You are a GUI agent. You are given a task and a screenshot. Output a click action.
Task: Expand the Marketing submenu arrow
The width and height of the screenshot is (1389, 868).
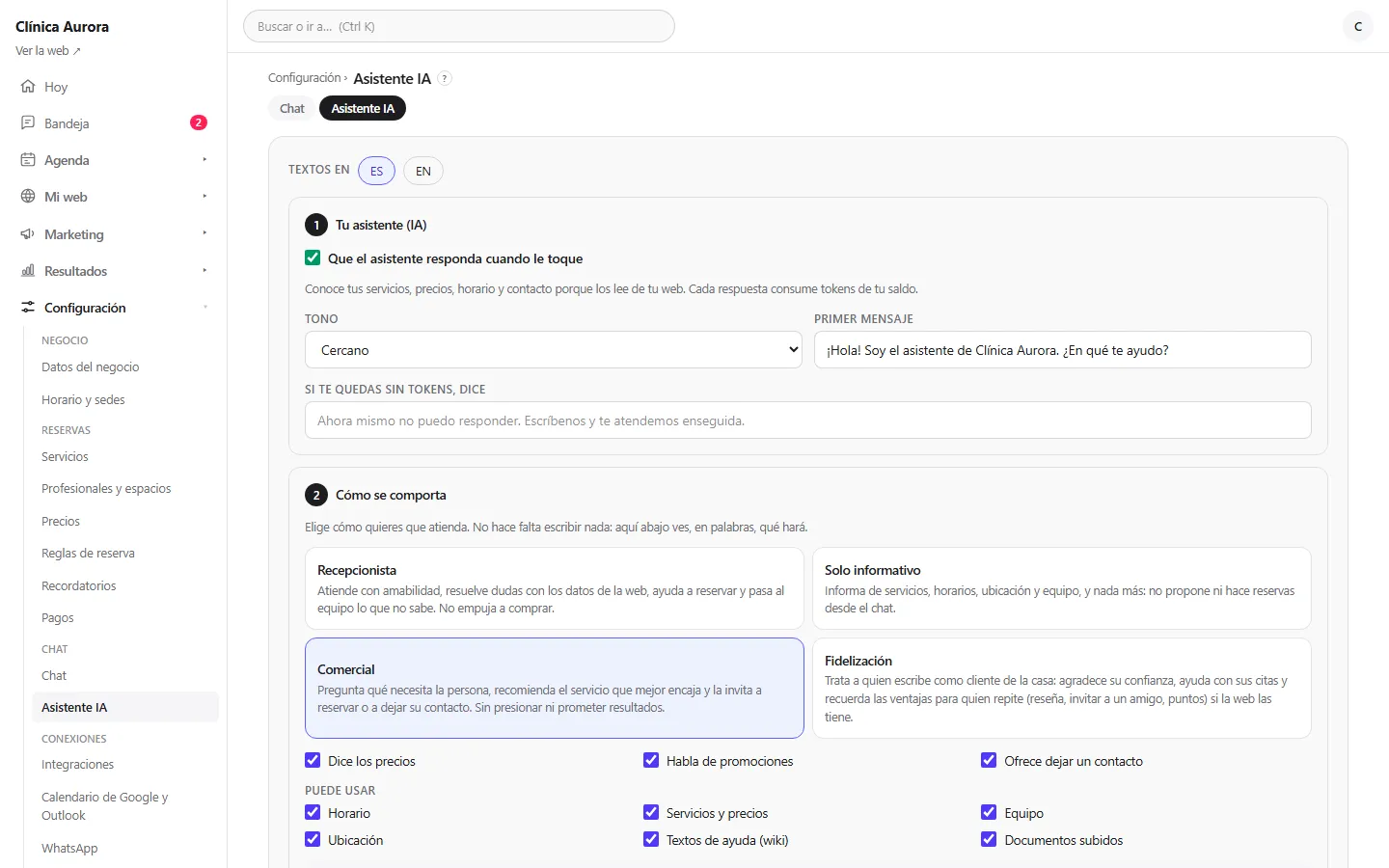[x=204, y=233]
